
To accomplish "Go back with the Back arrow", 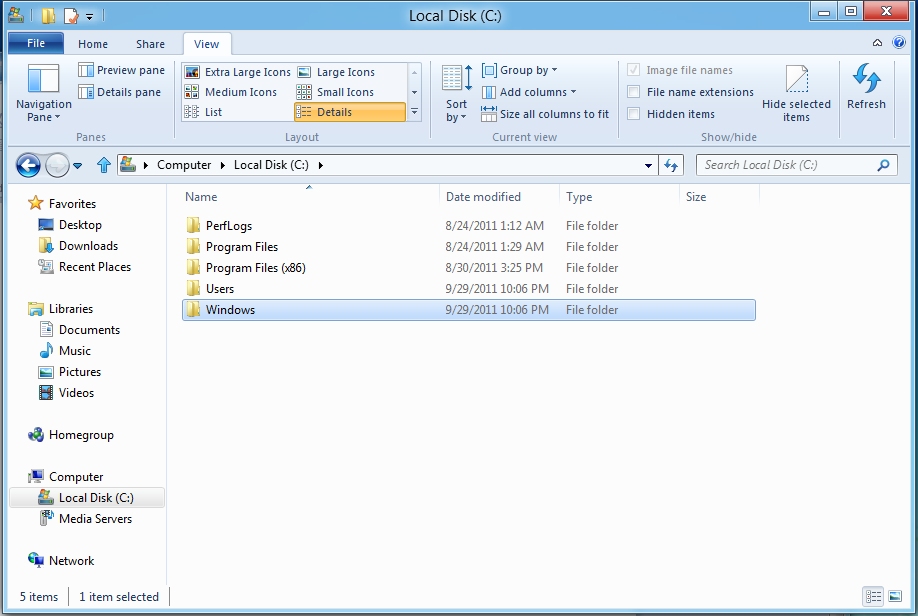I will point(28,165).
